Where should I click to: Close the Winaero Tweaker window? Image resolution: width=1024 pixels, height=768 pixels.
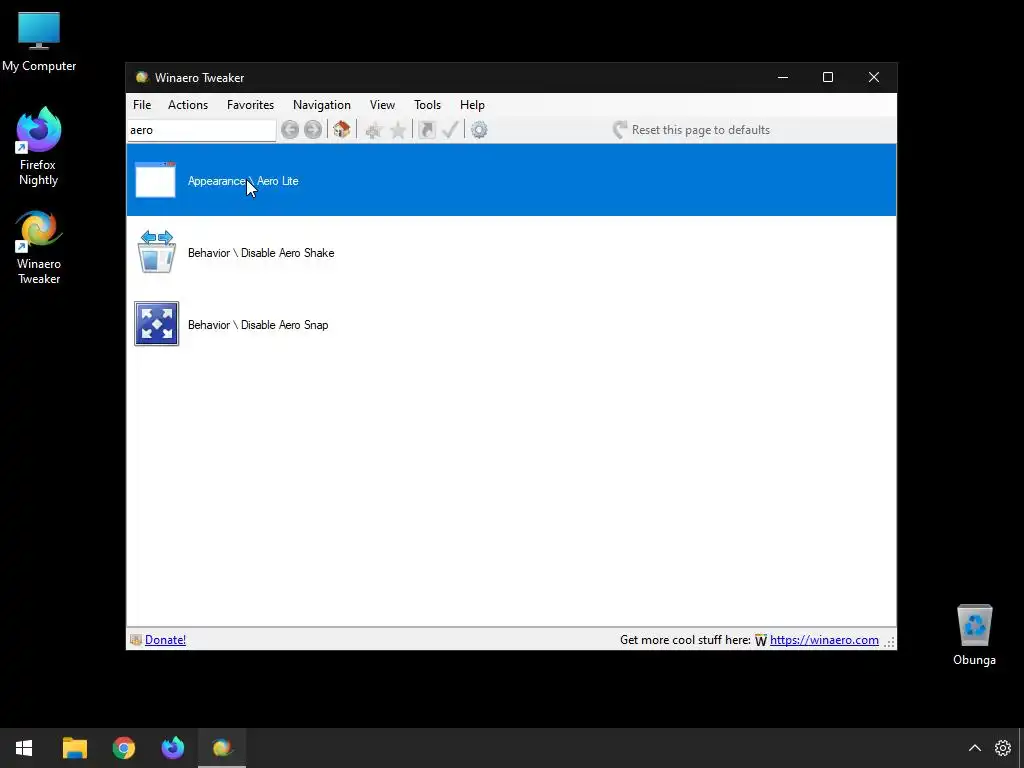point(874,77)
